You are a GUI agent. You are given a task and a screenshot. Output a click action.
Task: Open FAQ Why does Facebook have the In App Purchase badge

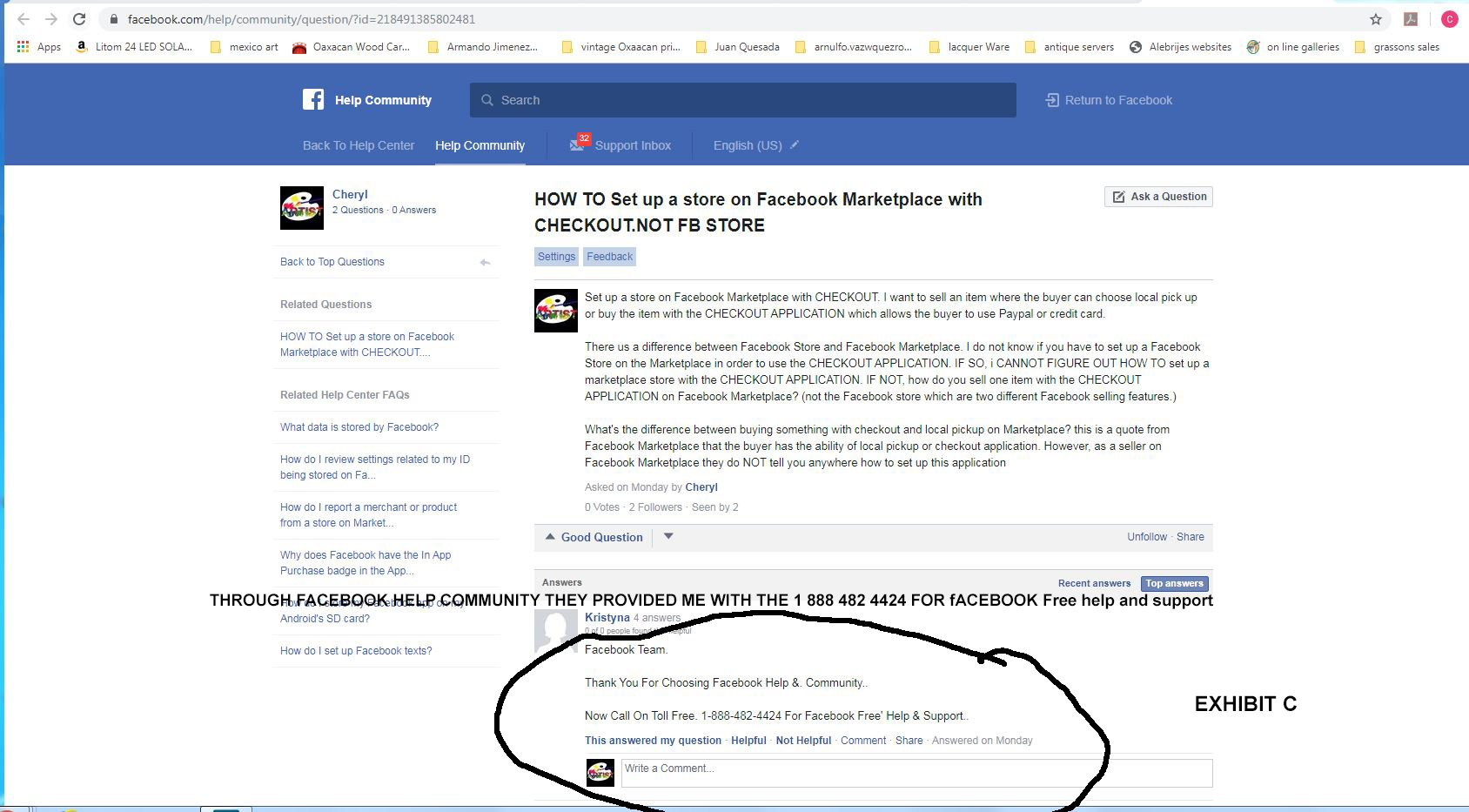click(x=366, y=563)
